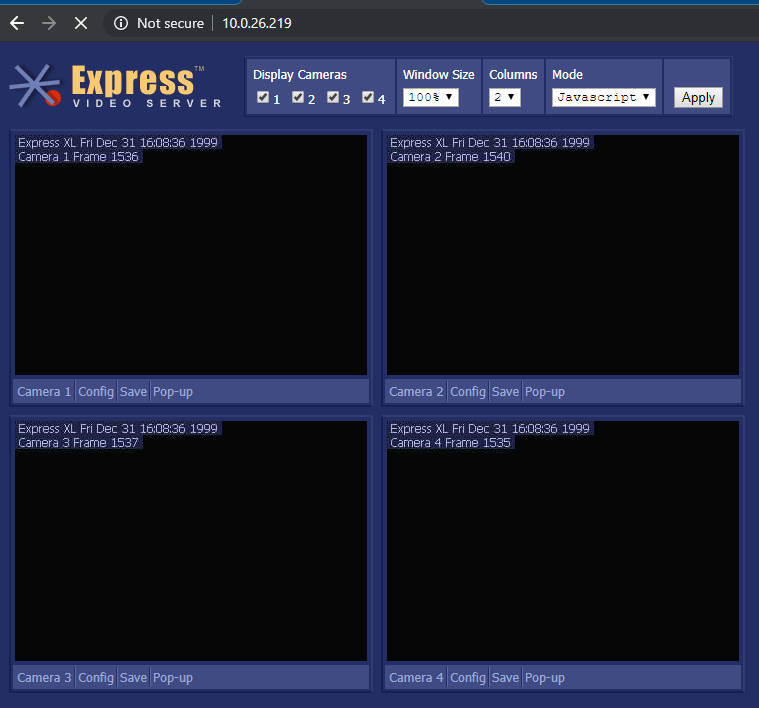This screenshot has width=759, height=708.
Task: Click the Camera 1 link
Action: tap(44, 392)
